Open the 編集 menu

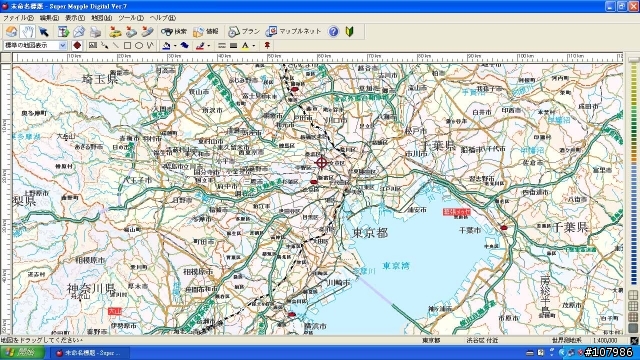click(49, 18)
